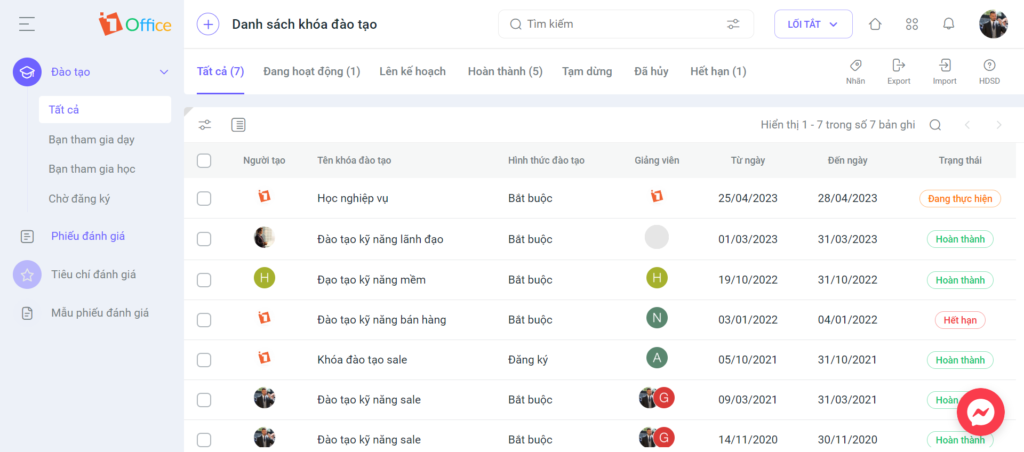Check Đào tạo kỹ năng lãnh đạo checkbox
Image resolution: width=1024 pixels, height=452 pixels.
pos(204,239)
